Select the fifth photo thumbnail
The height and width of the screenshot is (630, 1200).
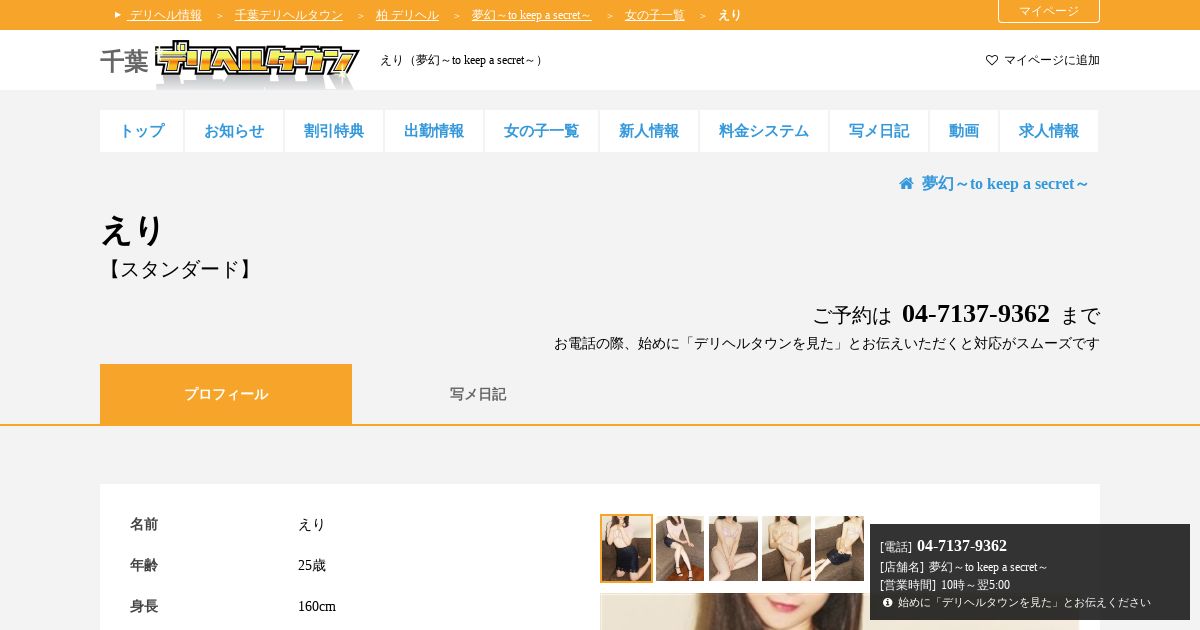click(x=839, y=548)
